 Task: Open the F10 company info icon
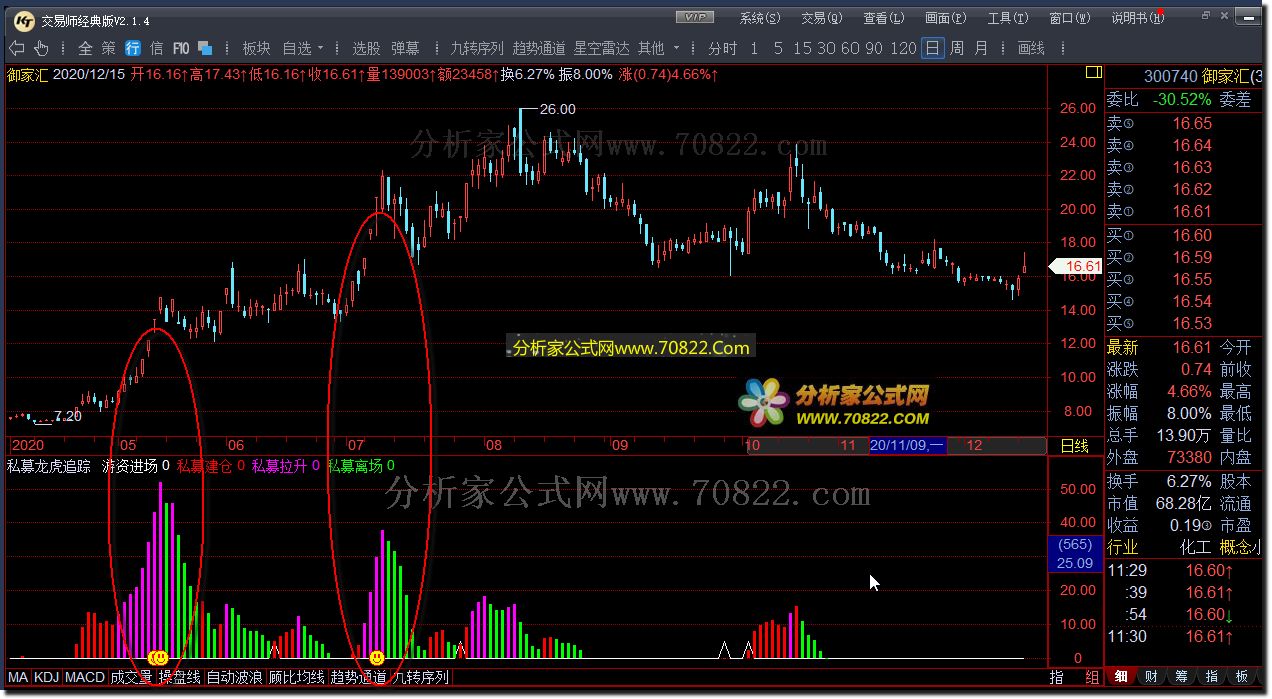(181, 48)
